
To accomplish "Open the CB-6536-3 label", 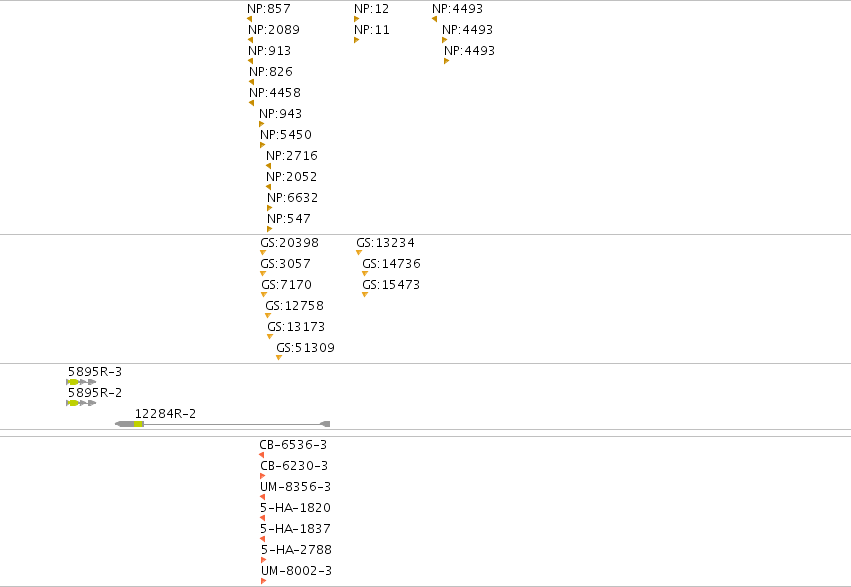I will pyautogui.click(x=293, y=445).
